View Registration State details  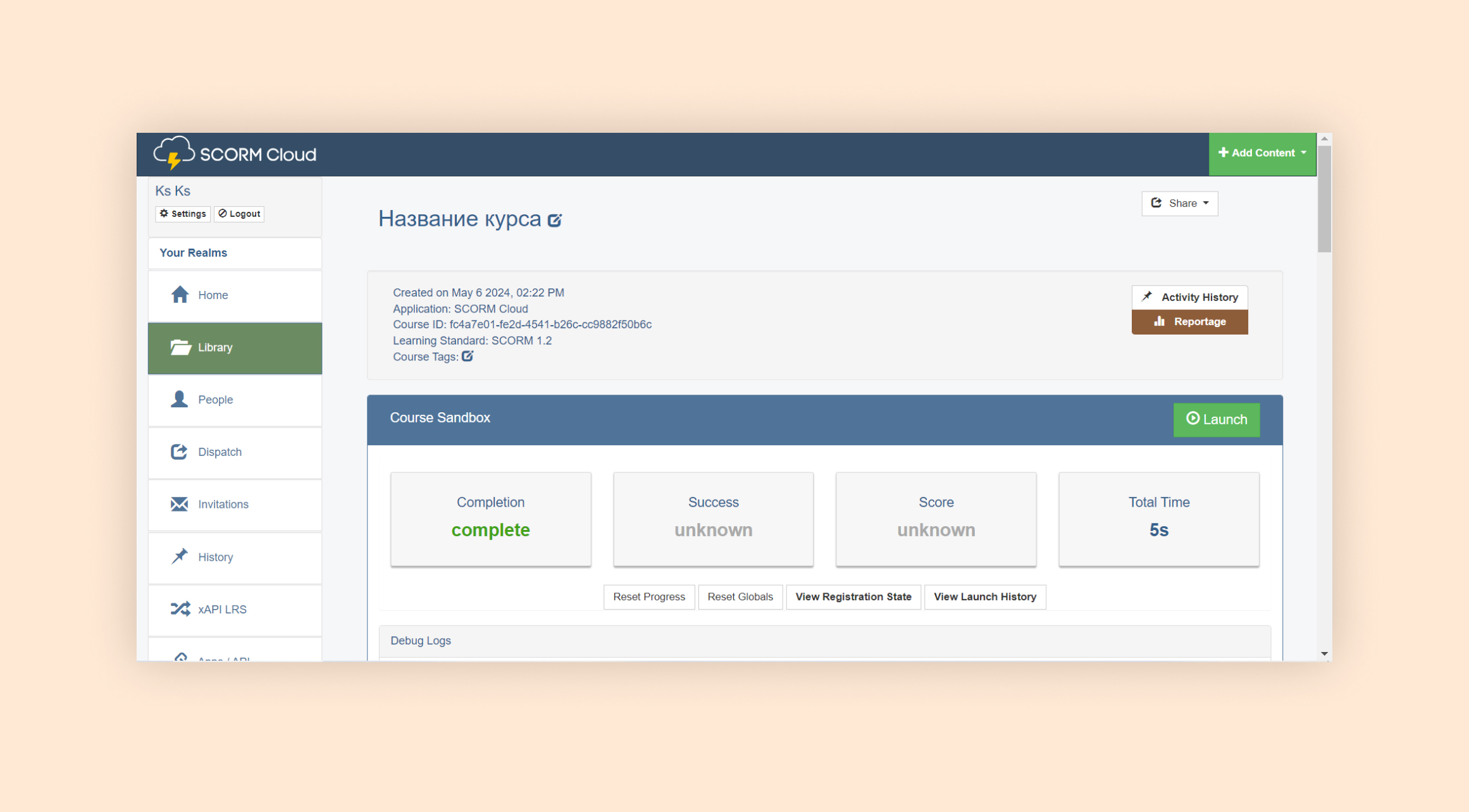[854, 596]
